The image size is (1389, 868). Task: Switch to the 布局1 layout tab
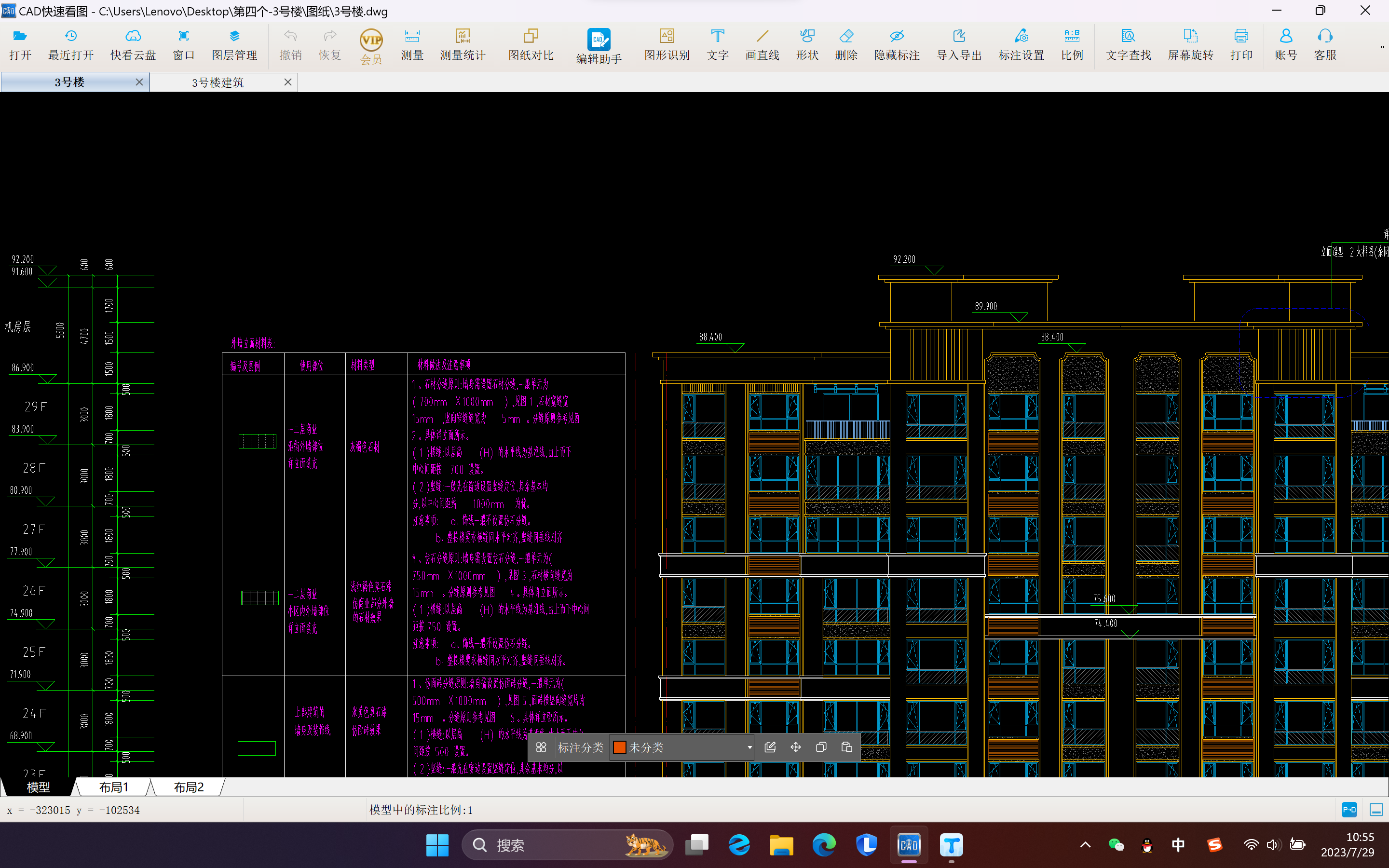[113, 787]
